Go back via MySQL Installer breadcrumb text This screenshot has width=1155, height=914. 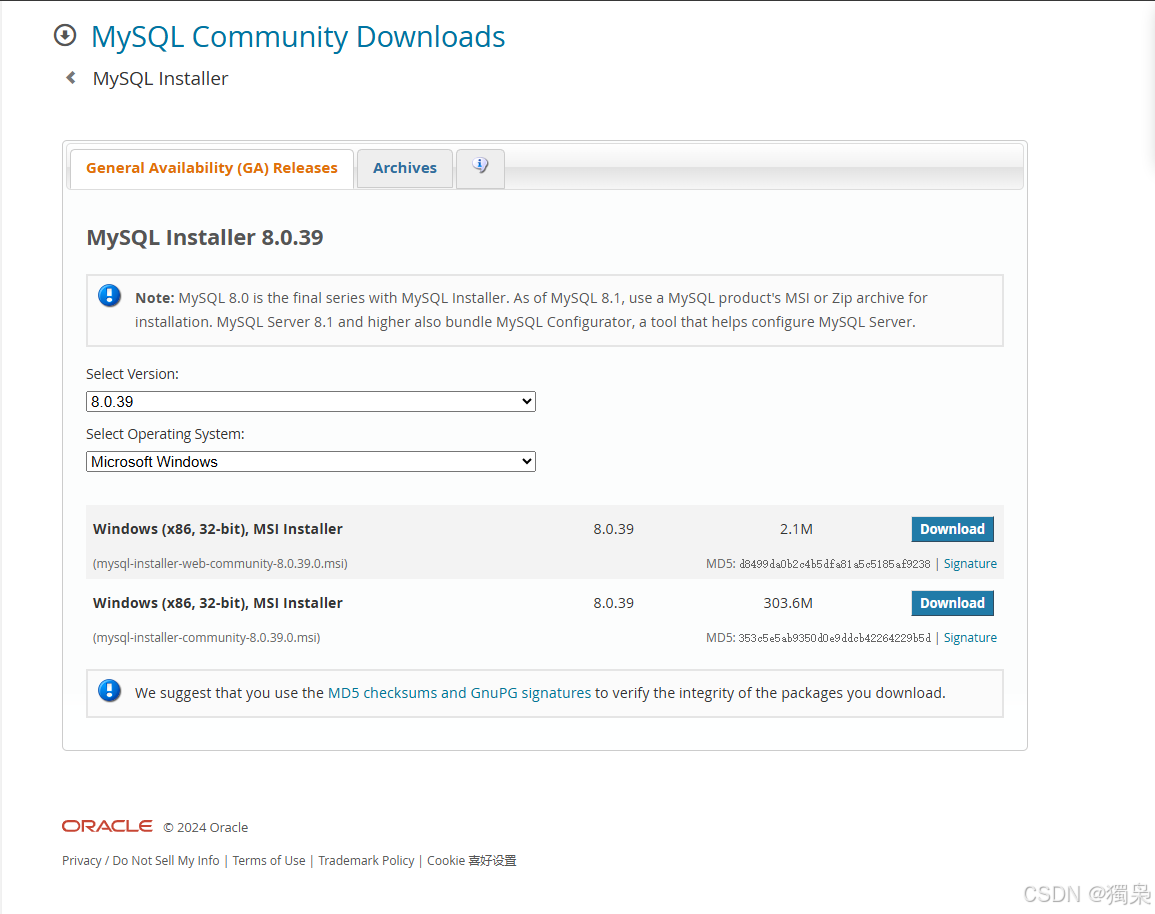coord(161,79)
